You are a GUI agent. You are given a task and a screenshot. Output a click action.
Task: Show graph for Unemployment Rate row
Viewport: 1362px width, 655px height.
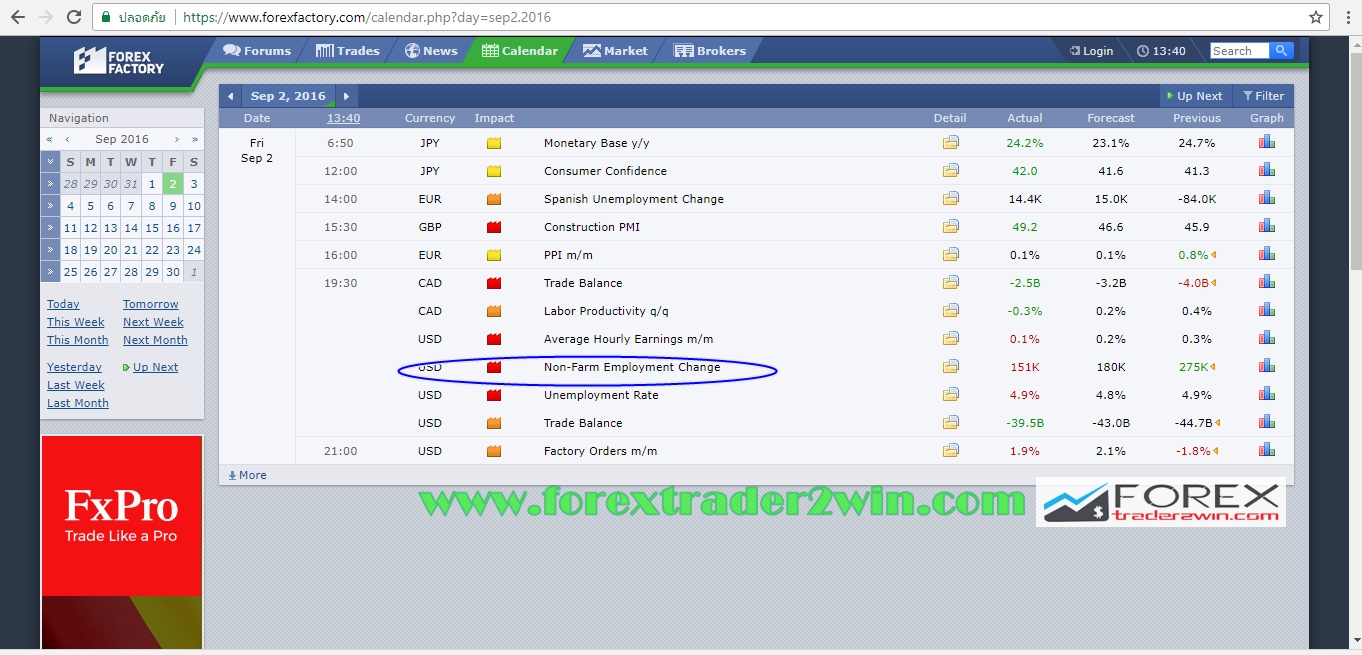[1266, 395]
